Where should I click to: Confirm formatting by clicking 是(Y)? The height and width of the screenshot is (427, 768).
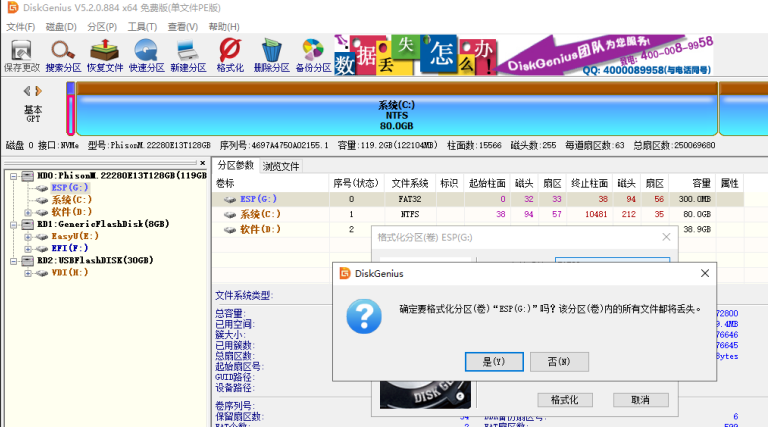[x=494, y=360]
